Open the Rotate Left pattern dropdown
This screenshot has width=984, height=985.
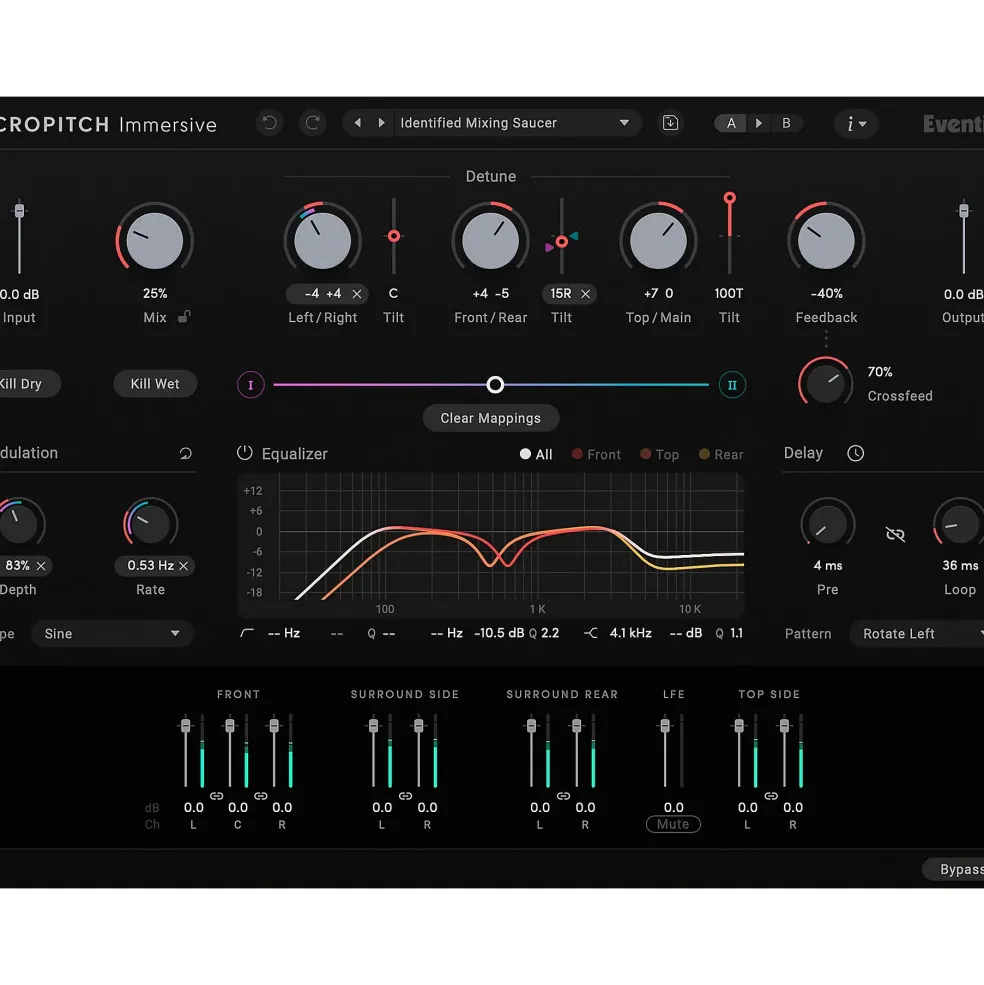(x=917, y=634)
